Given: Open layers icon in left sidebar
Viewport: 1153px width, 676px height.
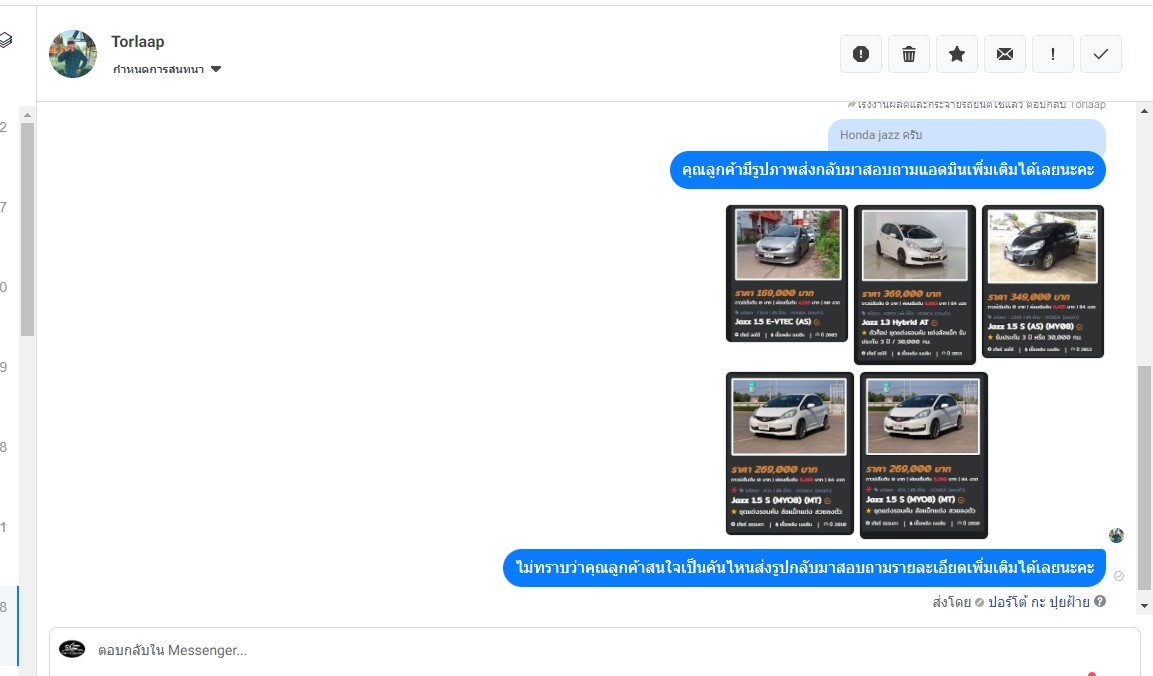Looking at the screenshot, I should pyautogui.click(x=5, y=40).
